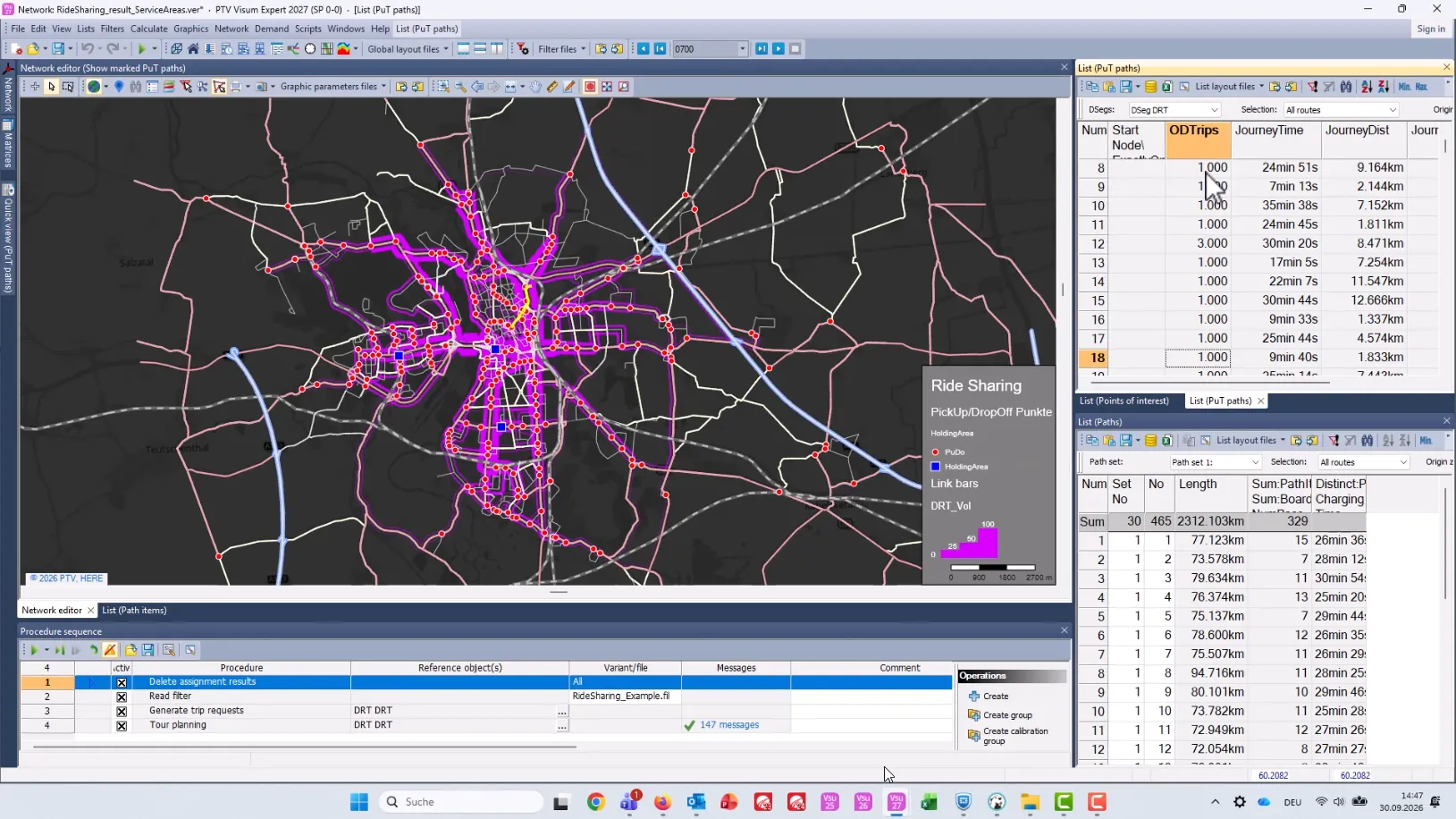Click the measure ruler tool in network editor
1456x819 pixels.
[x=552, y=87]
